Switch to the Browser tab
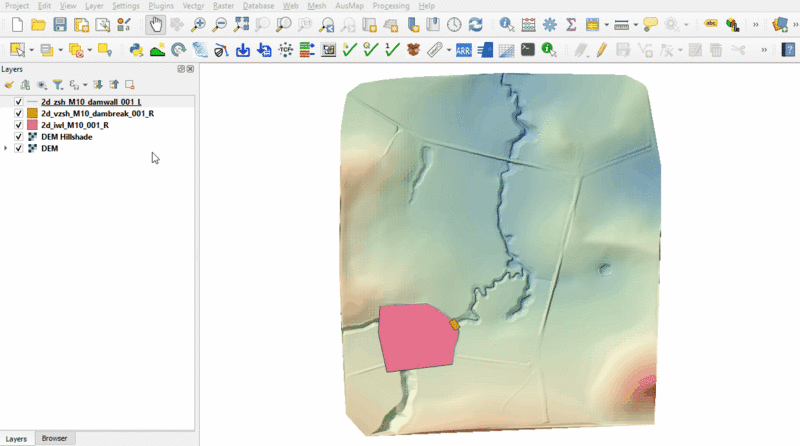Screen dimensions: 800x446 54,439
